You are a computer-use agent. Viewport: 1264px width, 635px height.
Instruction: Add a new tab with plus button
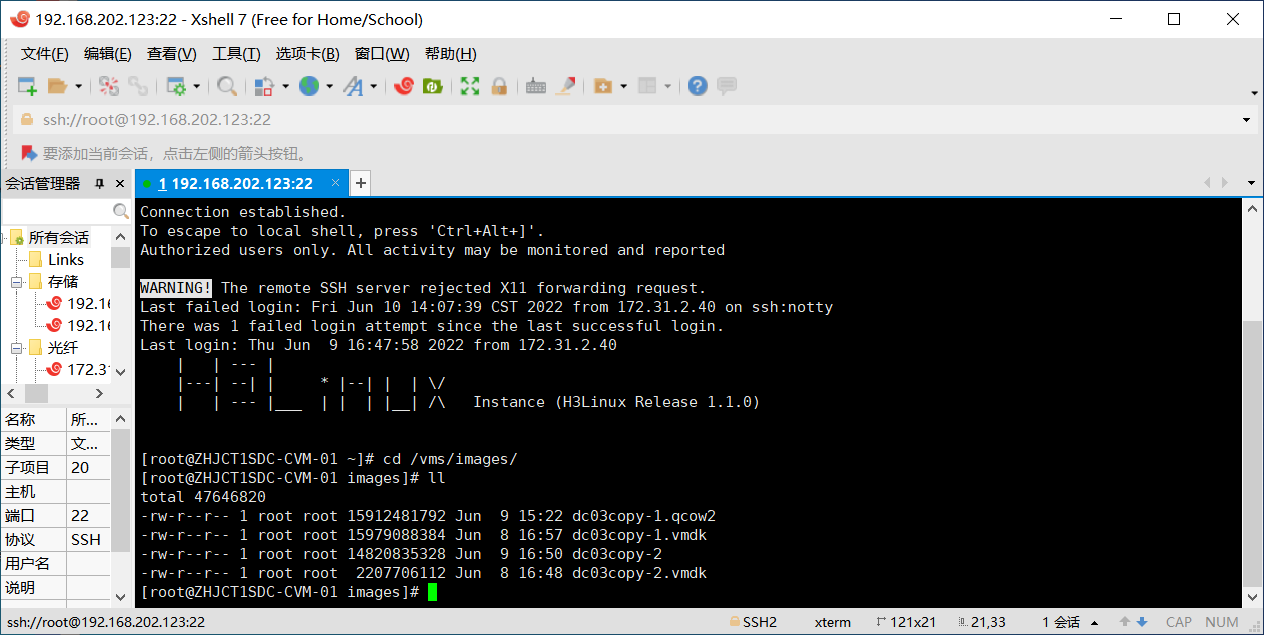coord(361,183)
